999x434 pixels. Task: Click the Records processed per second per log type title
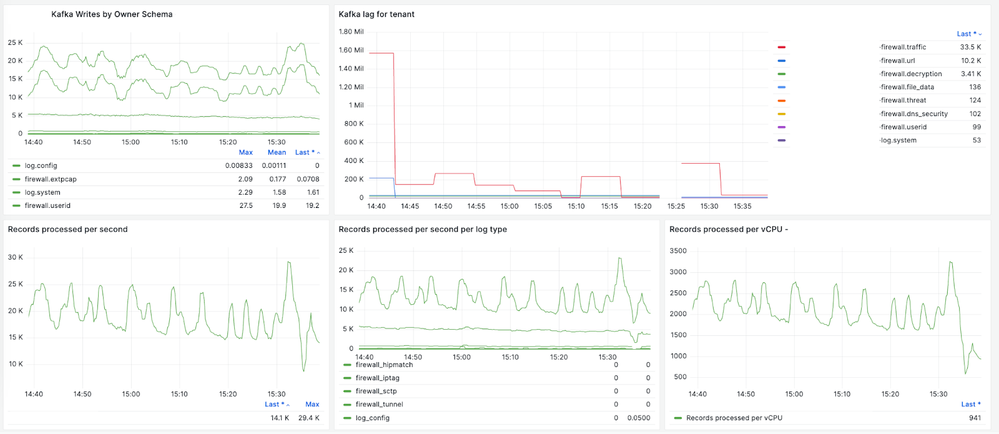[432, 229]
